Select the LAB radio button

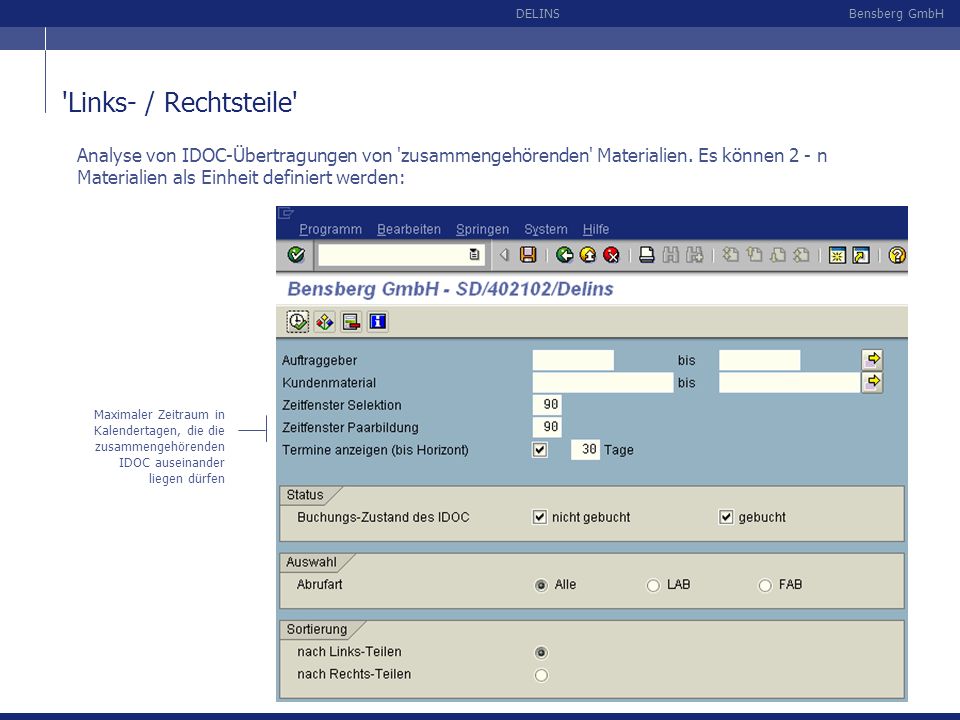click(x=653, y=585)
